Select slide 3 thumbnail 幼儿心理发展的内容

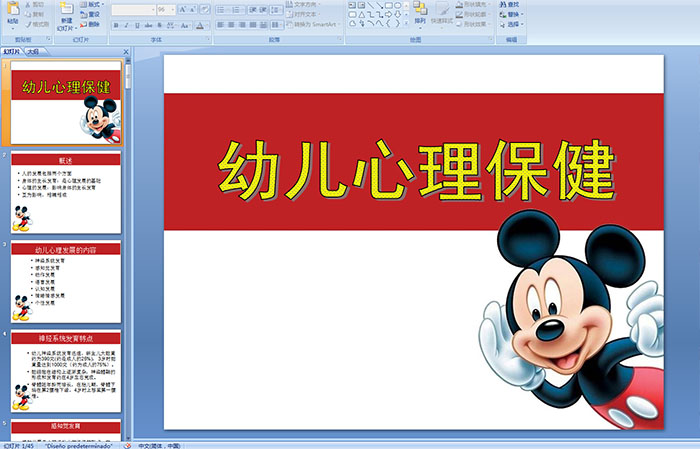coord(66,282)
